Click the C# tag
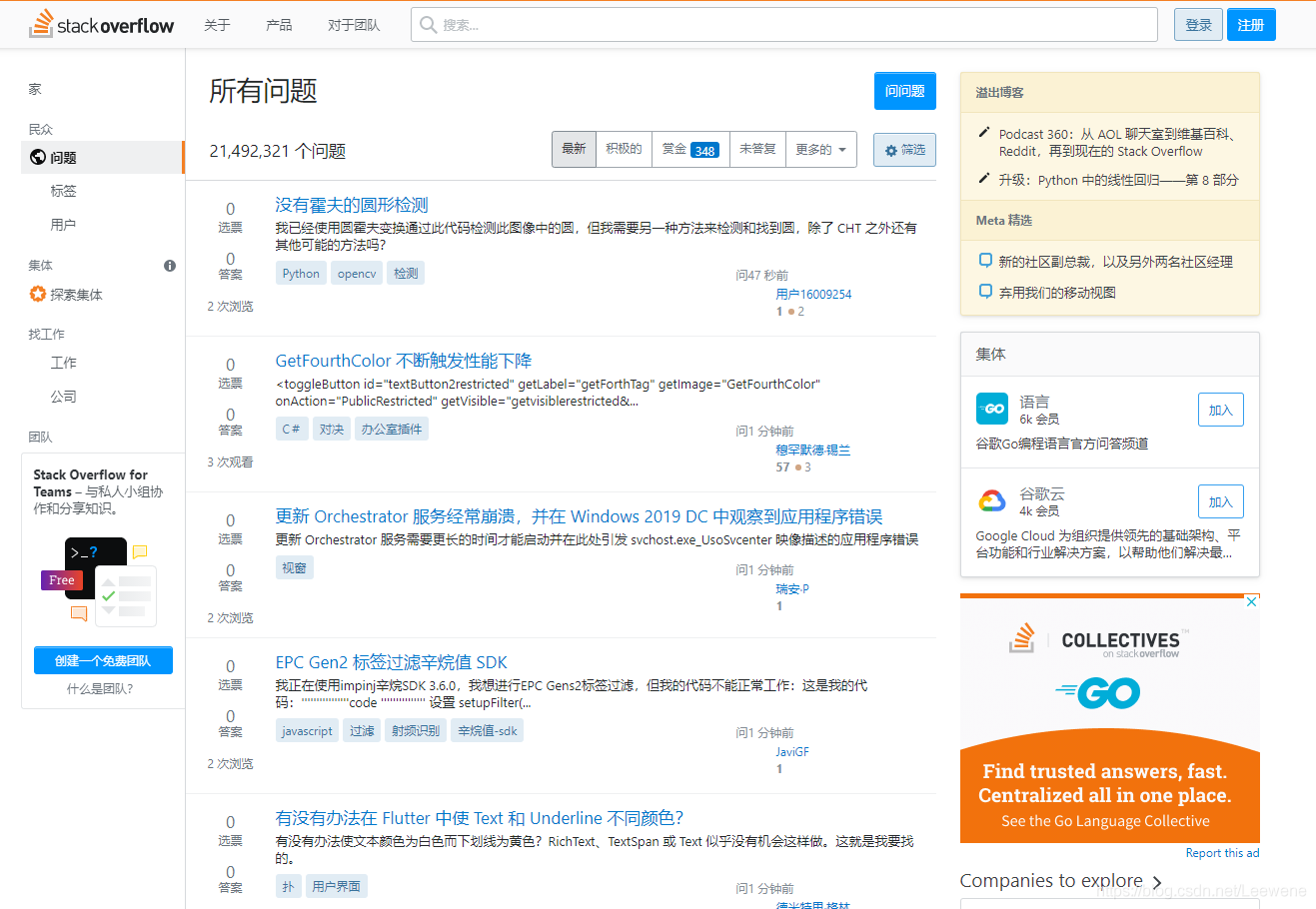The image size is (1316, 909). (x=291, y=430)
